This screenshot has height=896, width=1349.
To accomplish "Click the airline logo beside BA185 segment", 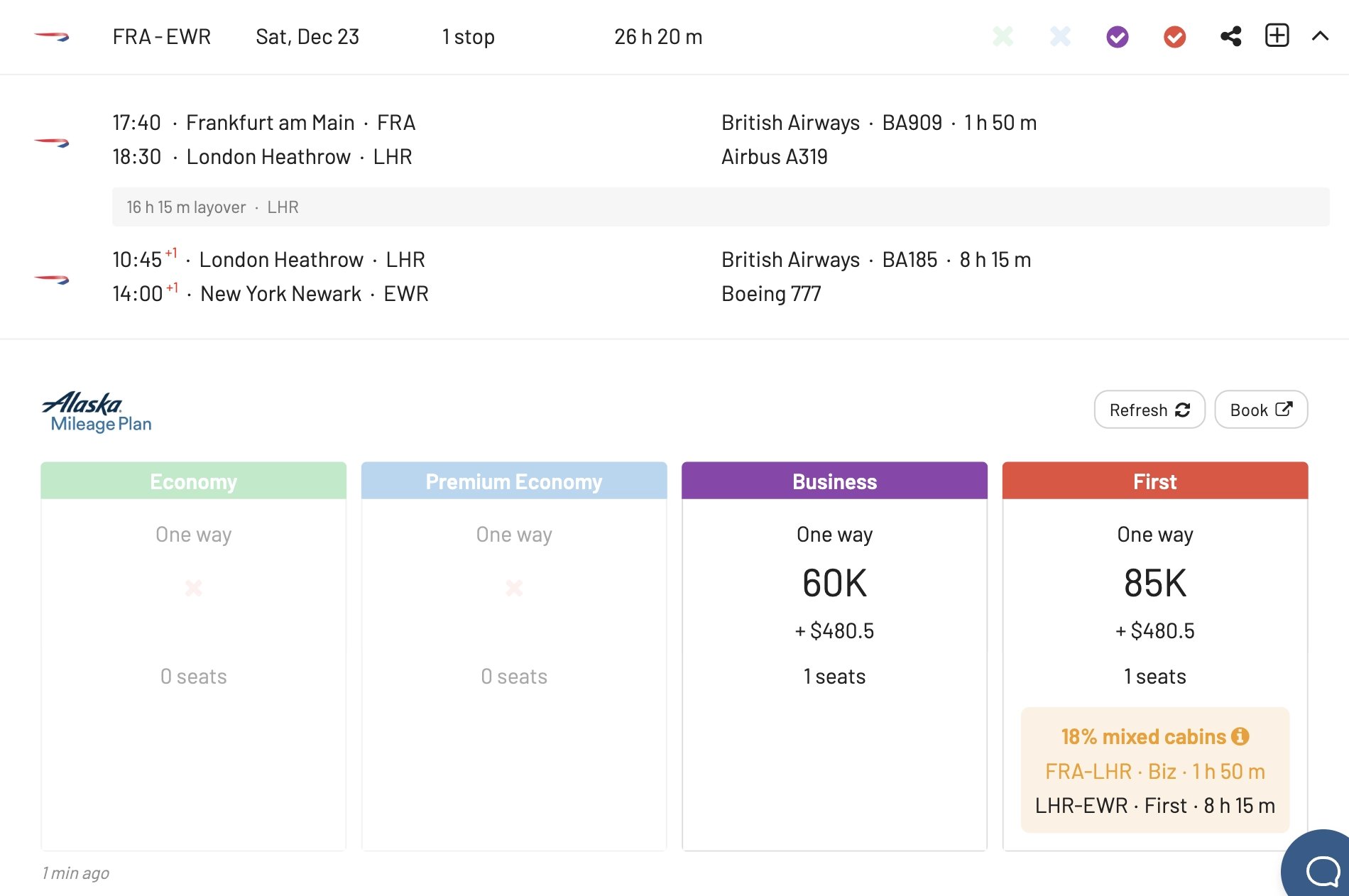I will (x=52, y=279).
